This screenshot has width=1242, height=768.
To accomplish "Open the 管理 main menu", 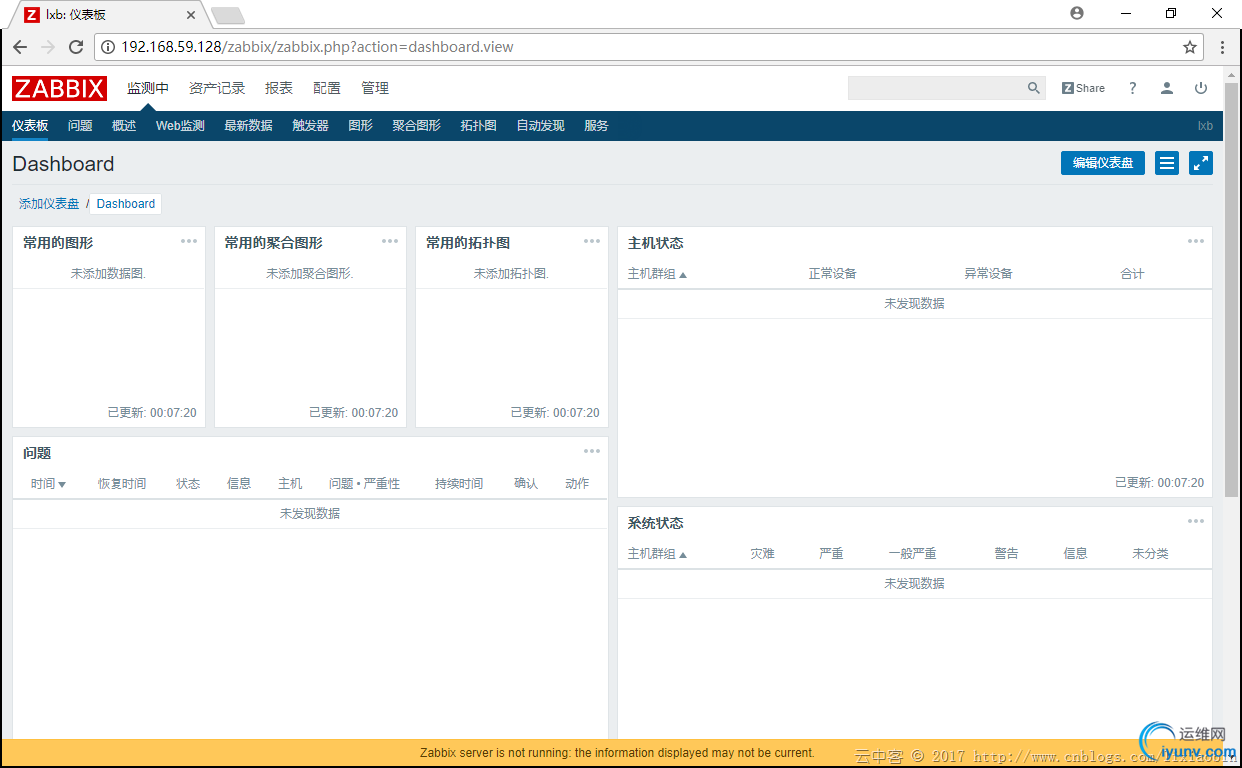I will pyautogui.click(x=375, y=88).
